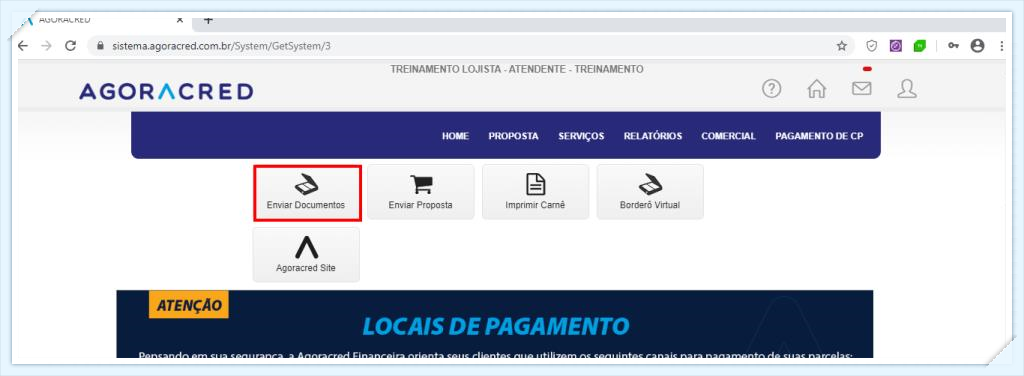This screenshot has width=1024, height=376.
Task: Expand the COMERCIAL menu
Action: point(729,136)
